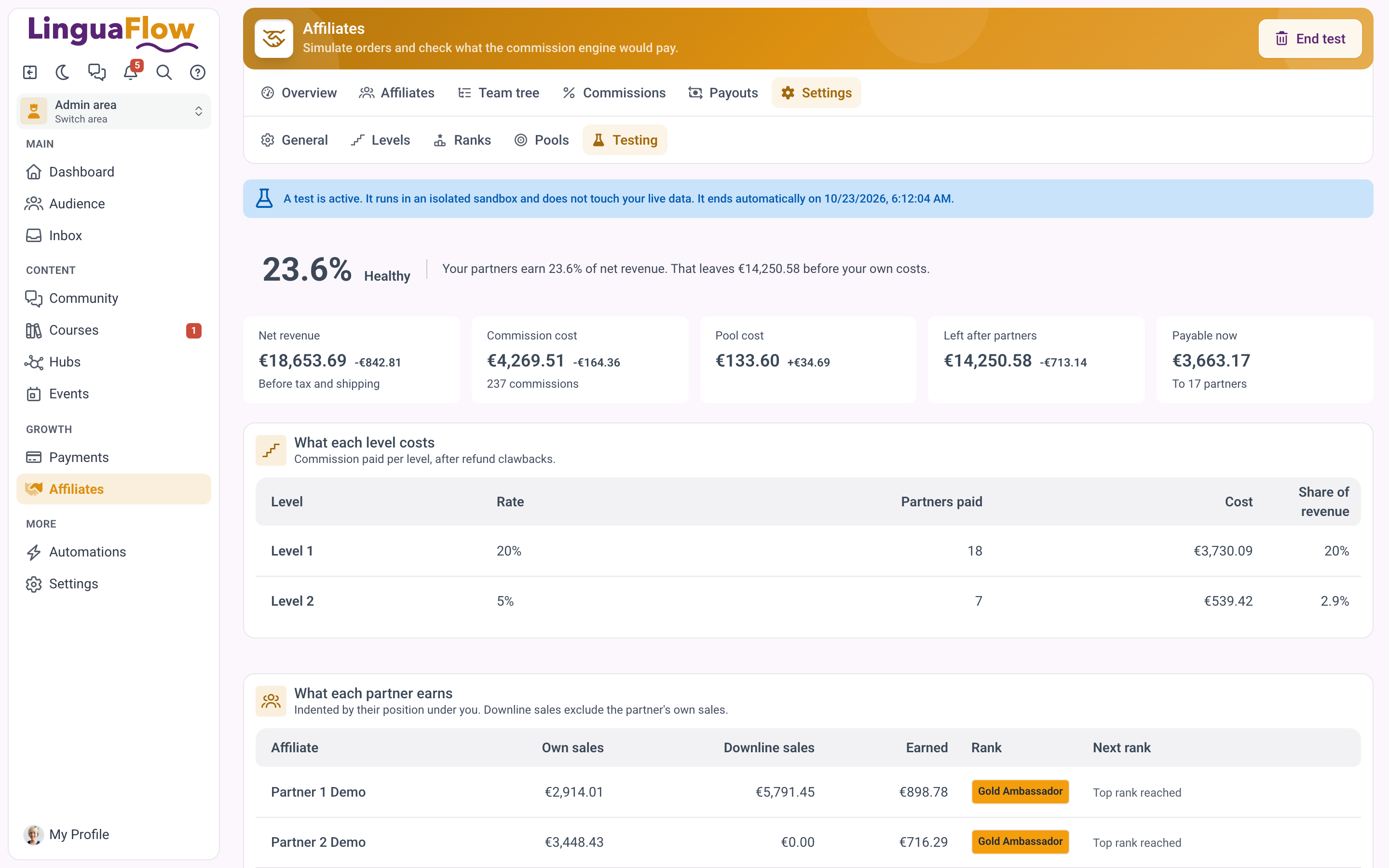
Task: Open the Payouts tab
Action: pos(723,93)
